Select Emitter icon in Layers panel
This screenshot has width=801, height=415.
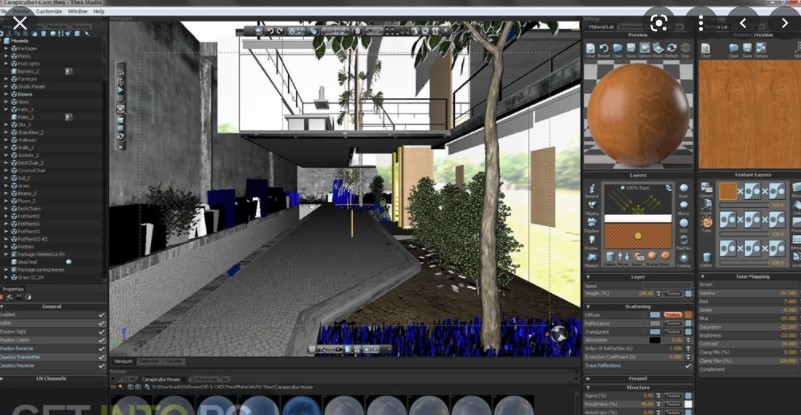(x=592, y=242)
